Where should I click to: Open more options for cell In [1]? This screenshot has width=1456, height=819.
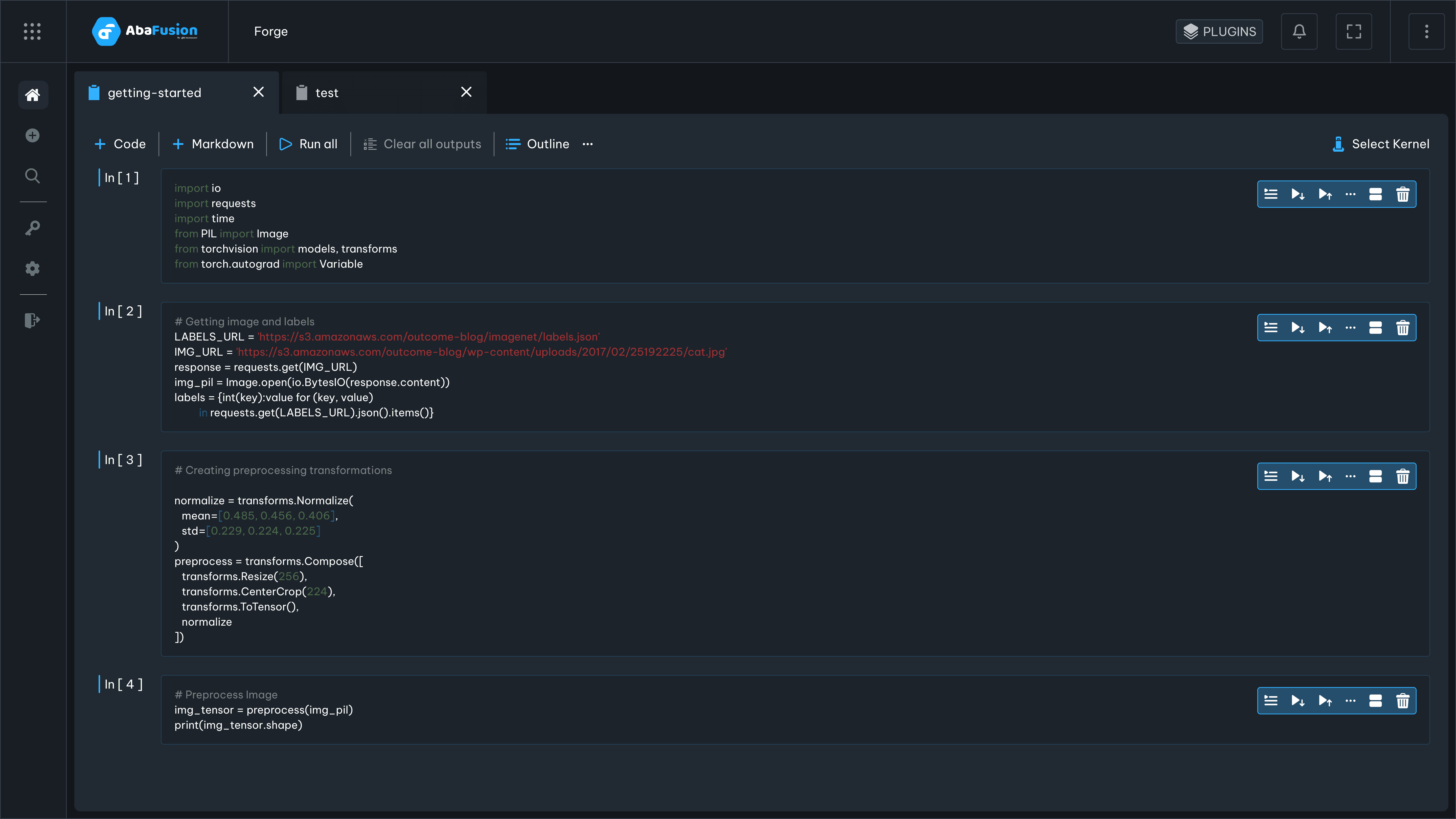(x=1350, y=194)
